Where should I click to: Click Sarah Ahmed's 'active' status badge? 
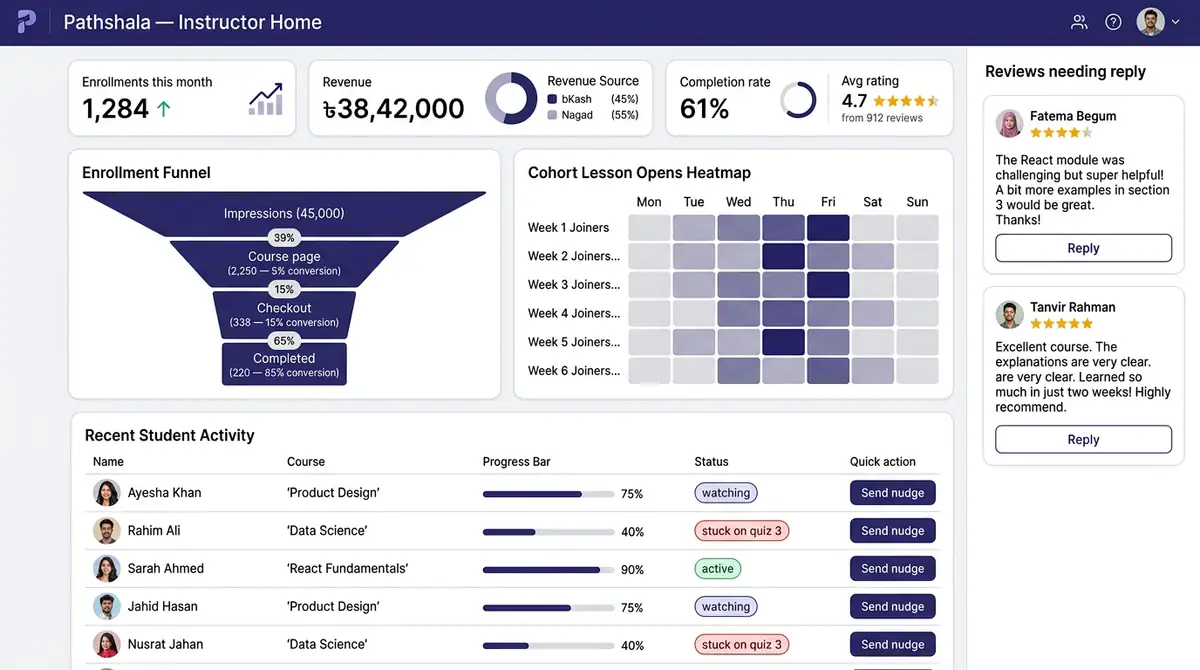tap(718, 569)
